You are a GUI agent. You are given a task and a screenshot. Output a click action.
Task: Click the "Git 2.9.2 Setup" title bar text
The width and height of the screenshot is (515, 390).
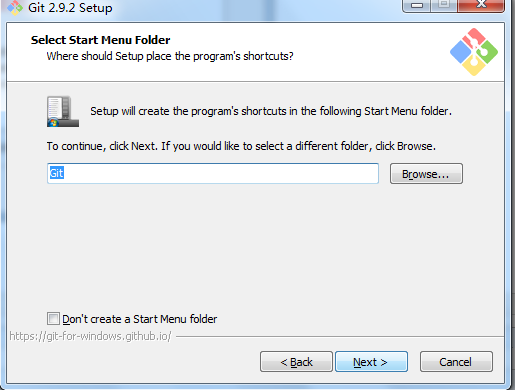coord(70,8)
